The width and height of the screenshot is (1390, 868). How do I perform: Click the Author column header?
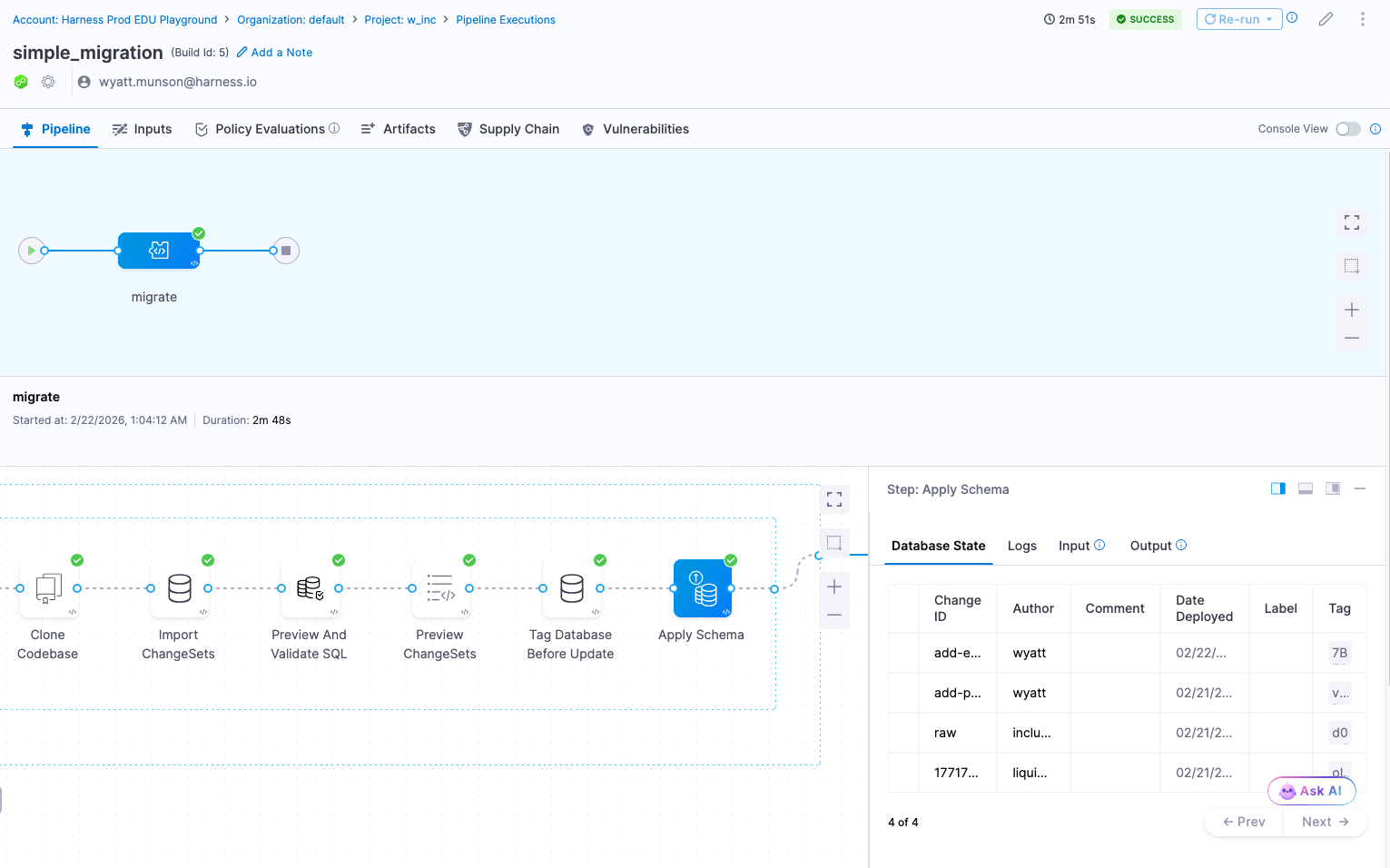point(1033,608)
